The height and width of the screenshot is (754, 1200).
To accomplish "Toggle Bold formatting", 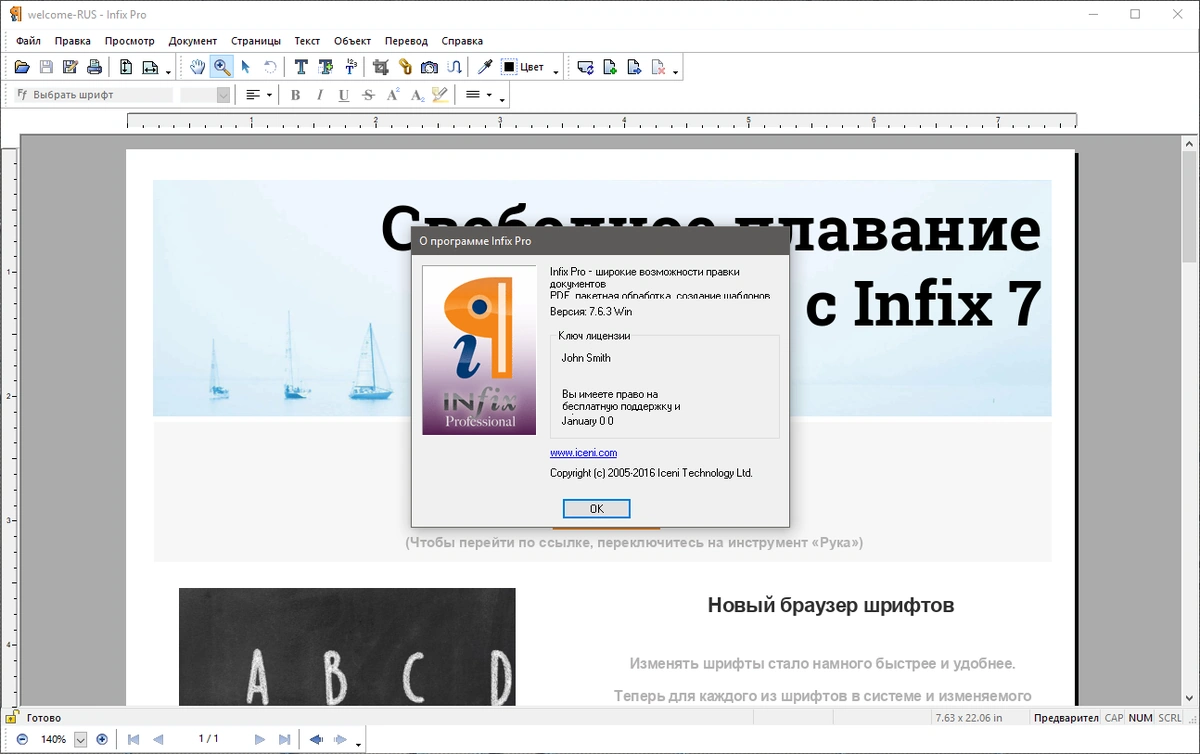I will tap(295, 95).
